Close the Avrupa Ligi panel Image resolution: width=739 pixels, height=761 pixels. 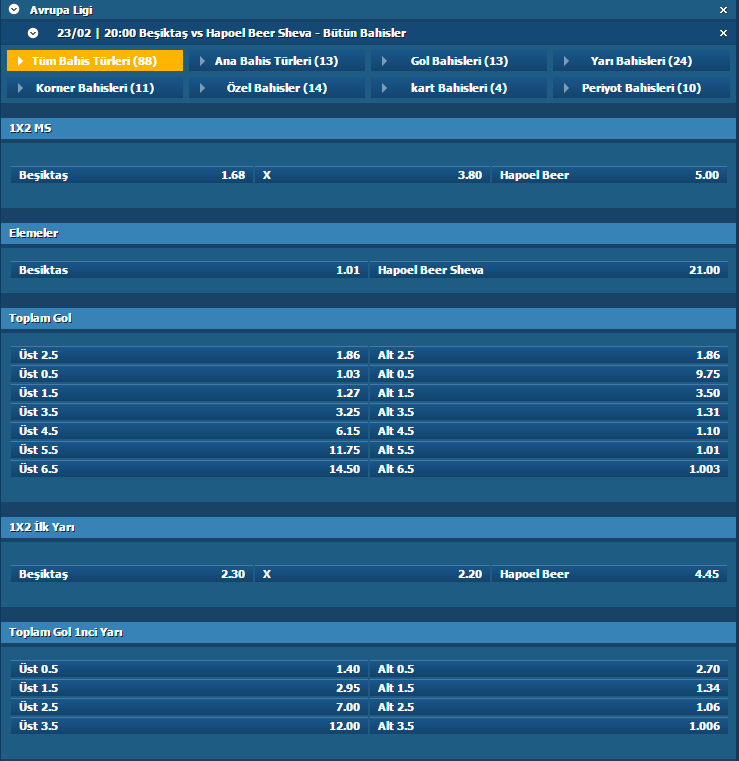pos(723,10)
